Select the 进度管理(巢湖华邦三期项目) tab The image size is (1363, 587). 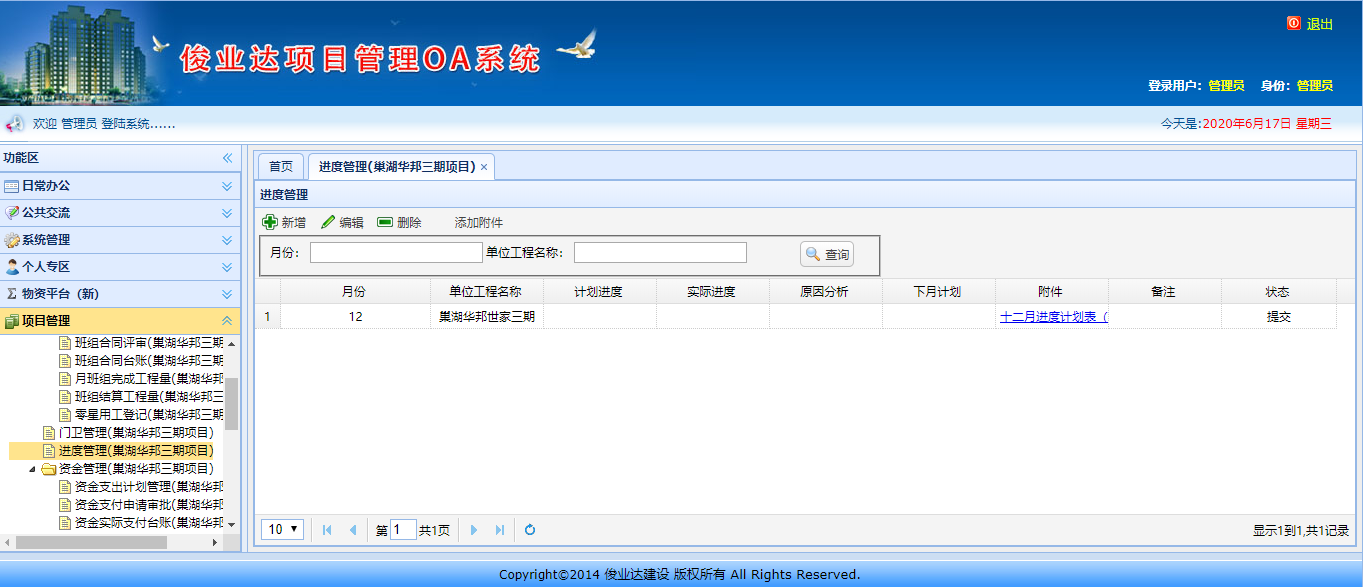click(397, 167)
